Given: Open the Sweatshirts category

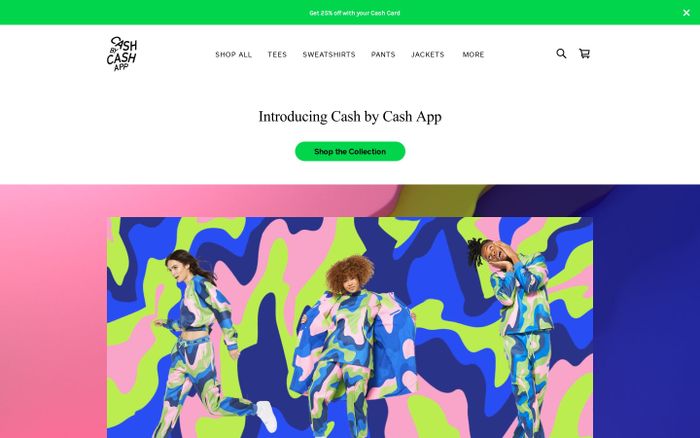Looking at the screenshot, I should pyautogui.click(x=329, y=54).
